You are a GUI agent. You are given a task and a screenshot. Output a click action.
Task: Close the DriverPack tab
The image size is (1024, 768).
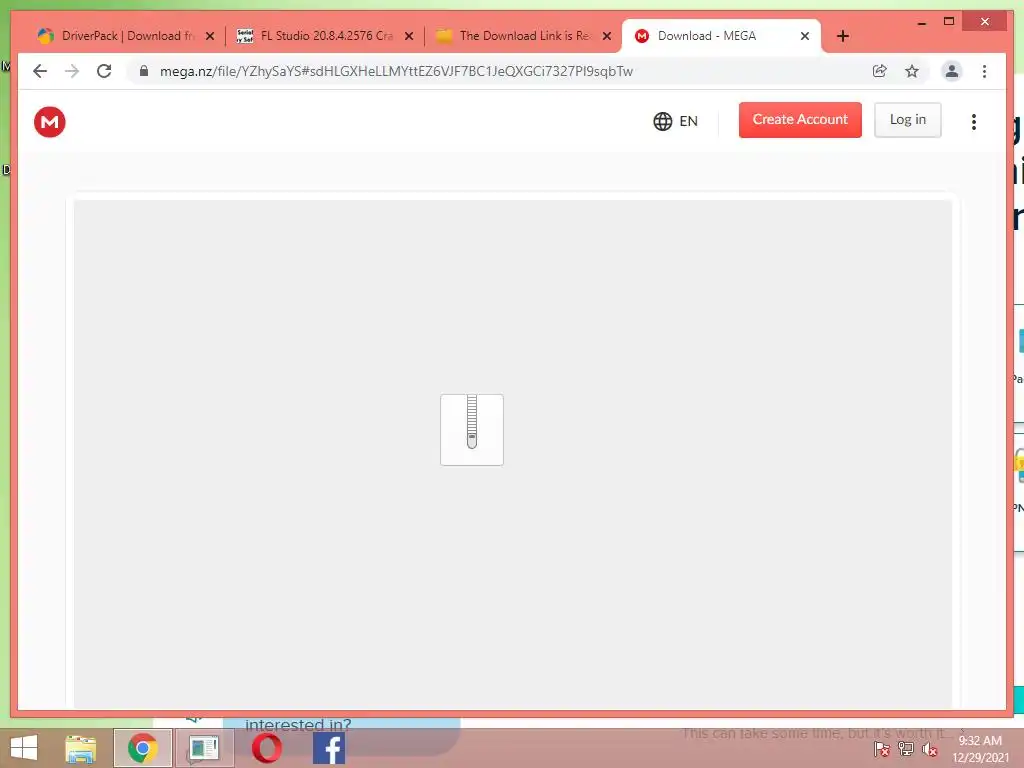pos(210,36)
